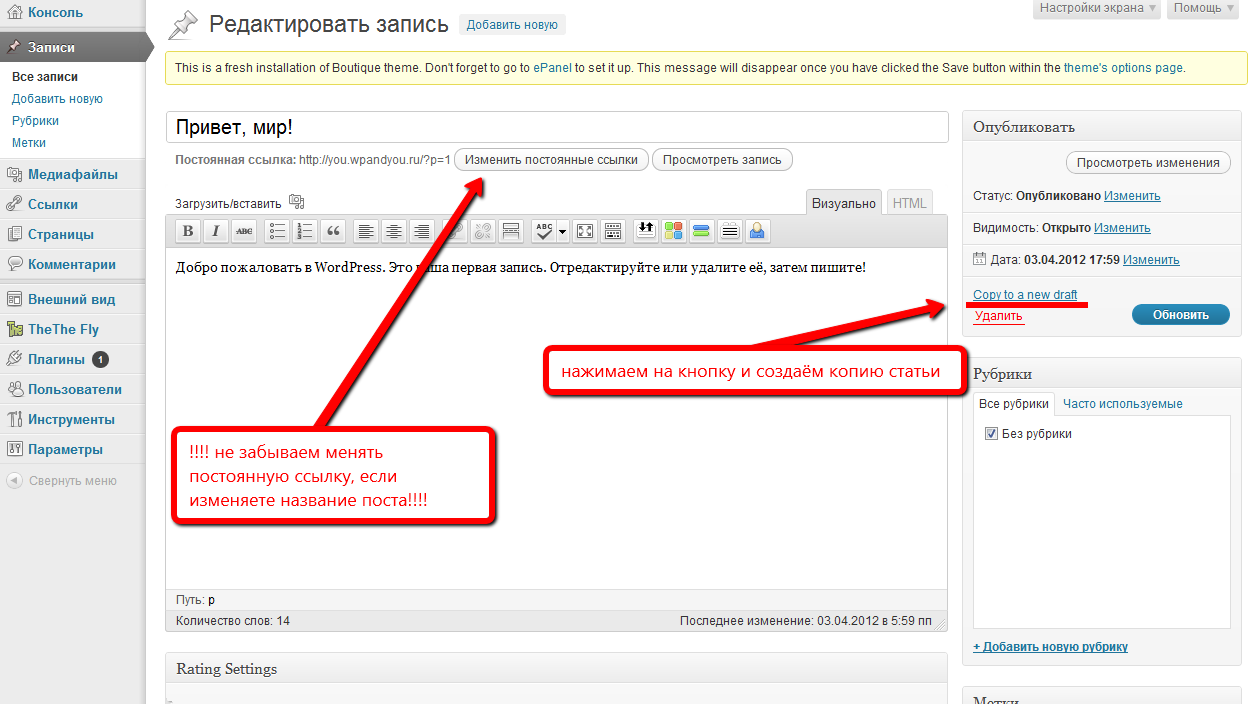This screenshot has height=704, width=1260.
Task: Select the Часто используемые categories tab
Action: (x=1122, y=404)
